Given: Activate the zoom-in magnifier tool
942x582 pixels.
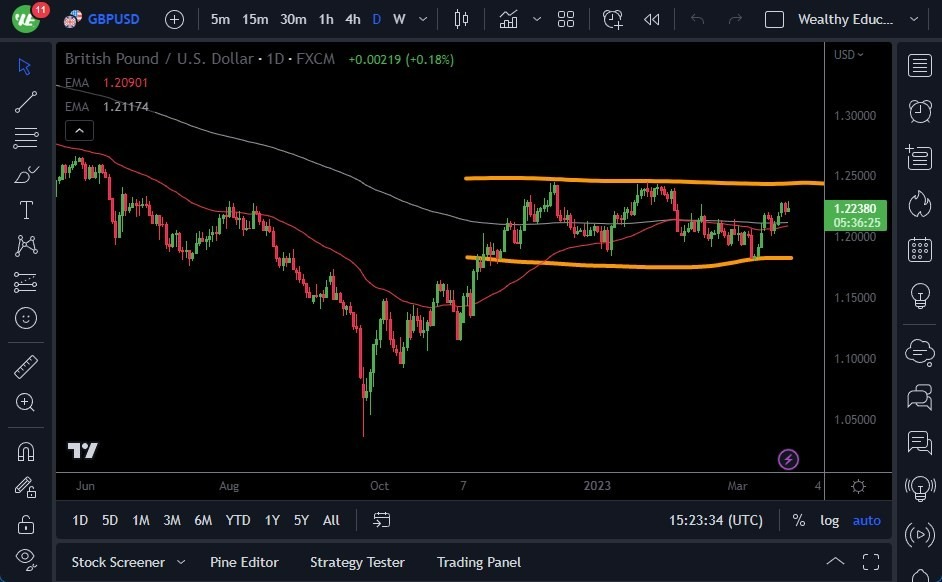Looking at the screenshot, I should tap(26, 403).
